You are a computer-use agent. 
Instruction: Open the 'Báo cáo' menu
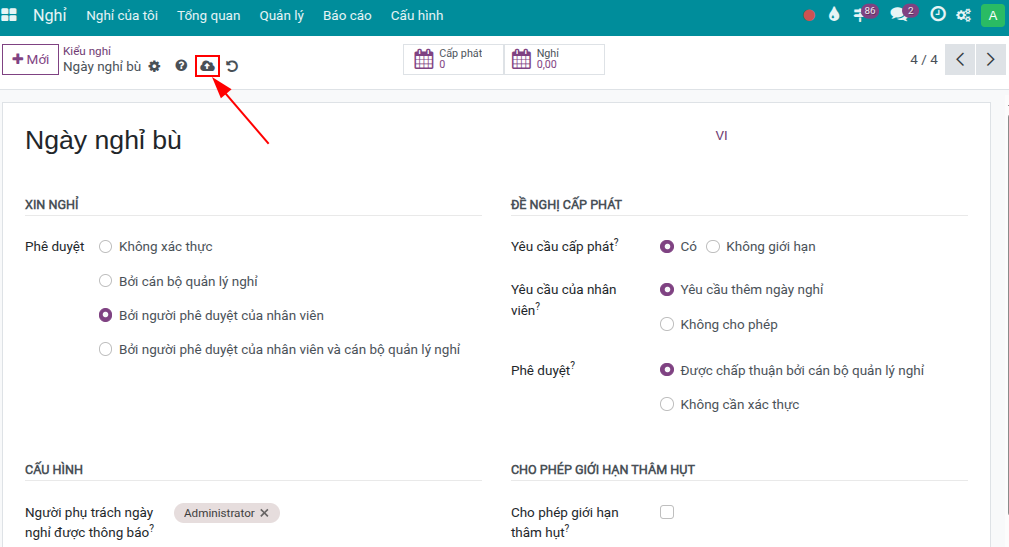point(347,16)
